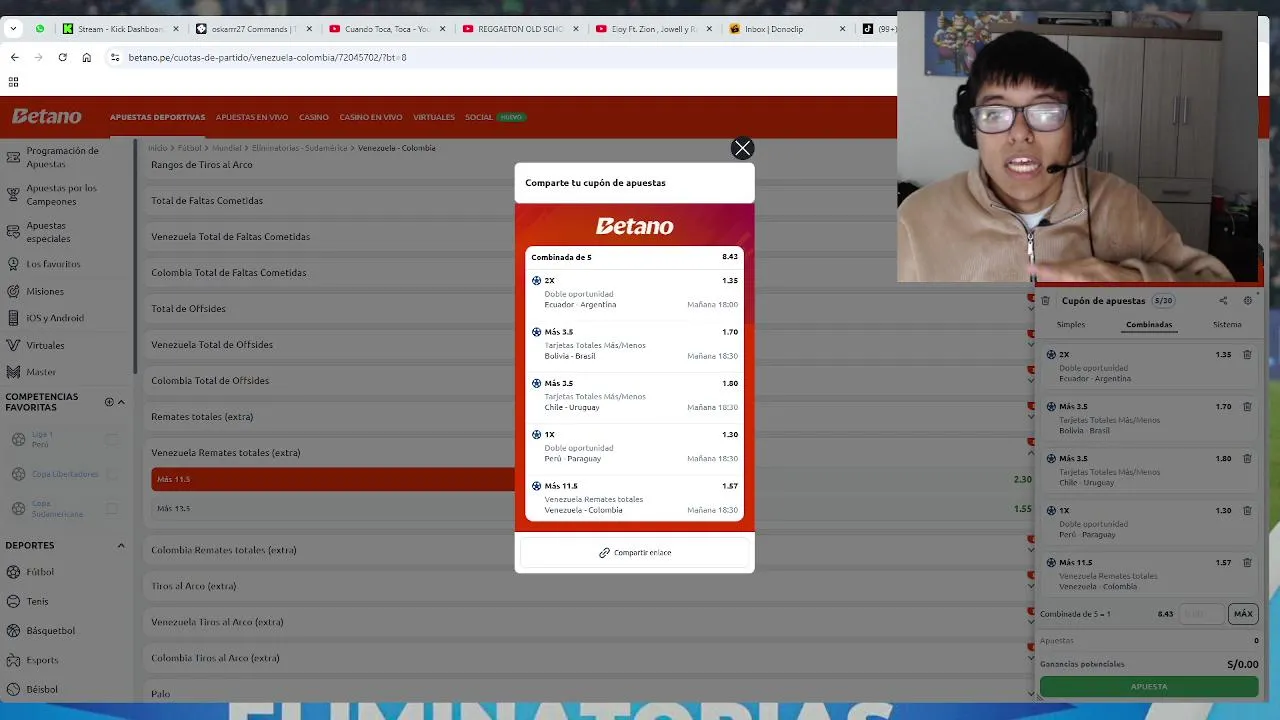Remove the Bolivia - Brasil bet
The height and width of the screenshot is (720, 1280).
(1247, 406)
